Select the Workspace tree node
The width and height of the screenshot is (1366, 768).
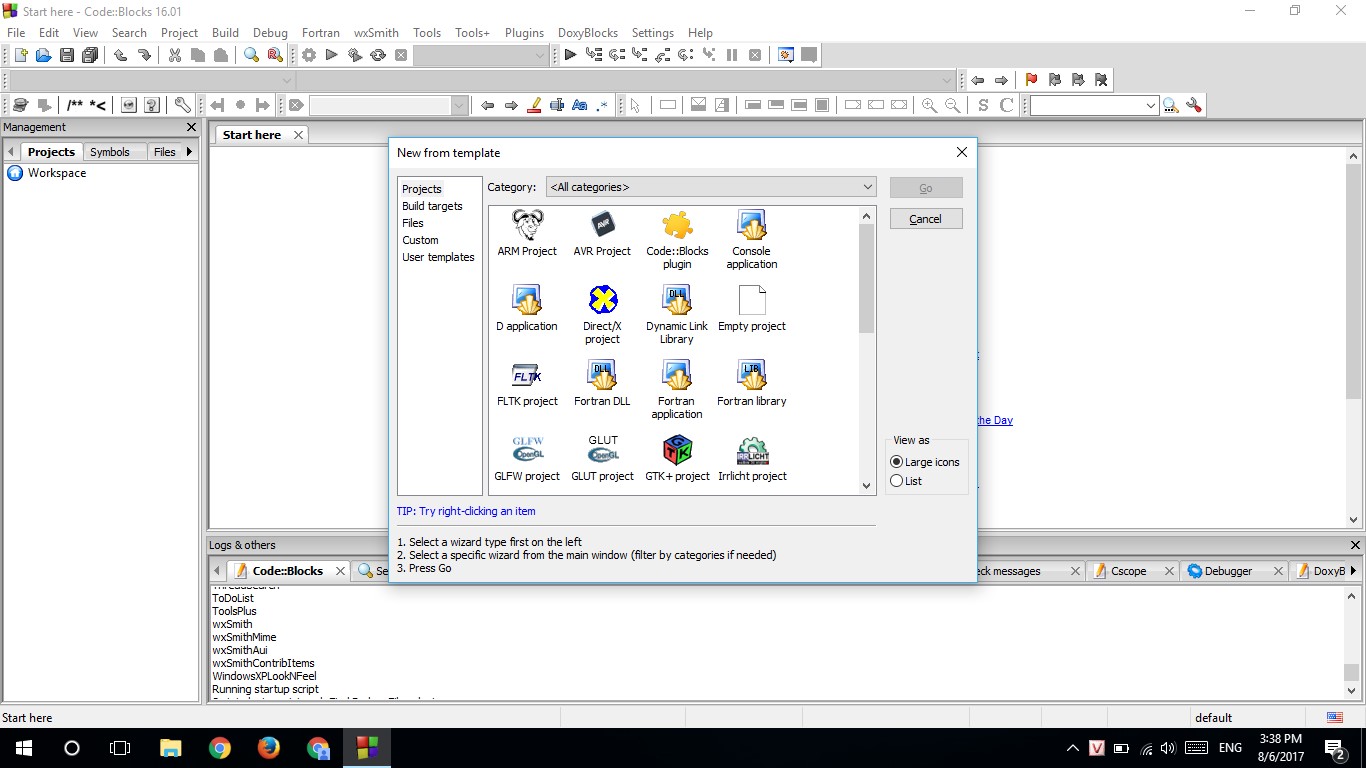point(57,173)
